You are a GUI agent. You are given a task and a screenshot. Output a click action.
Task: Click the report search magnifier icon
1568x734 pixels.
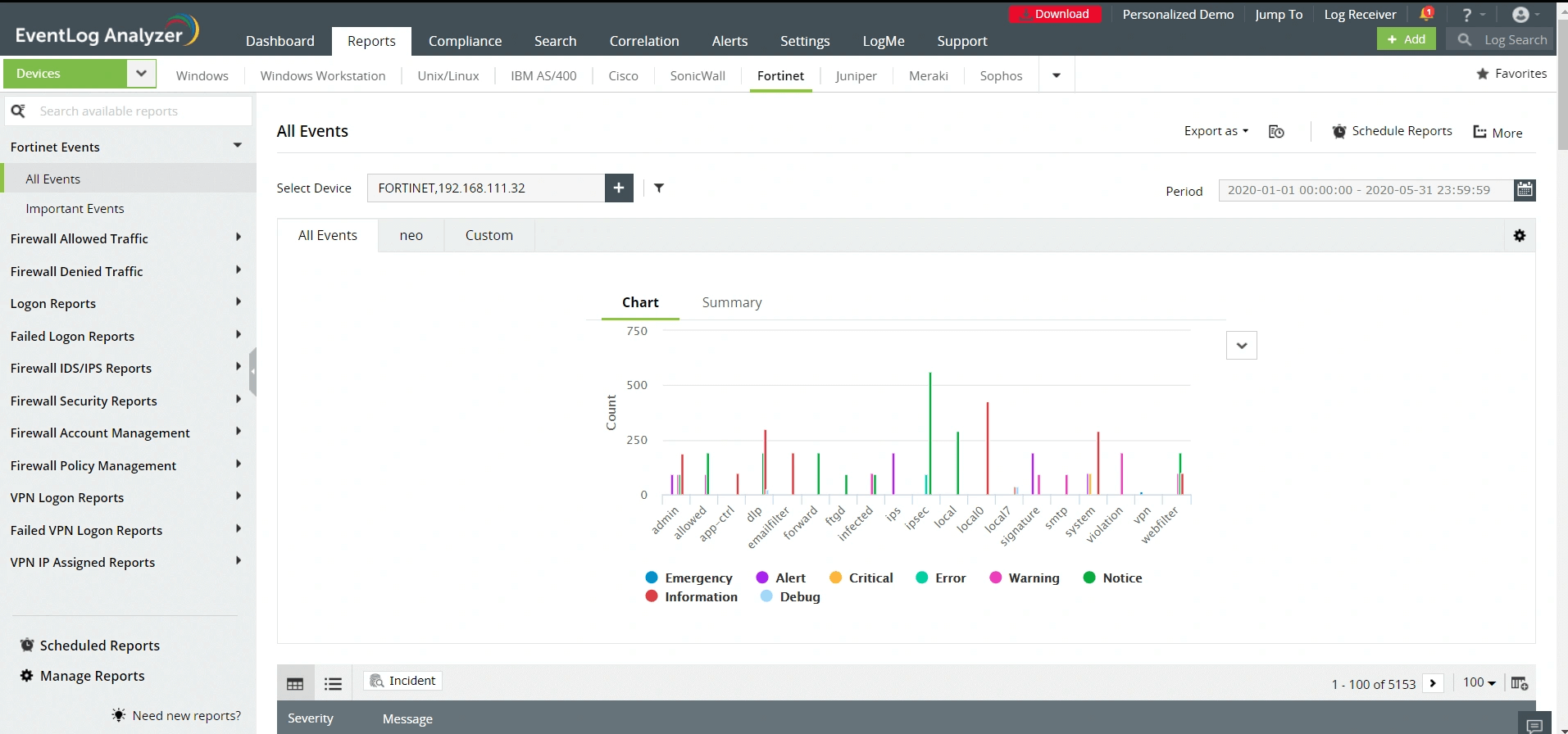point(18,111)
